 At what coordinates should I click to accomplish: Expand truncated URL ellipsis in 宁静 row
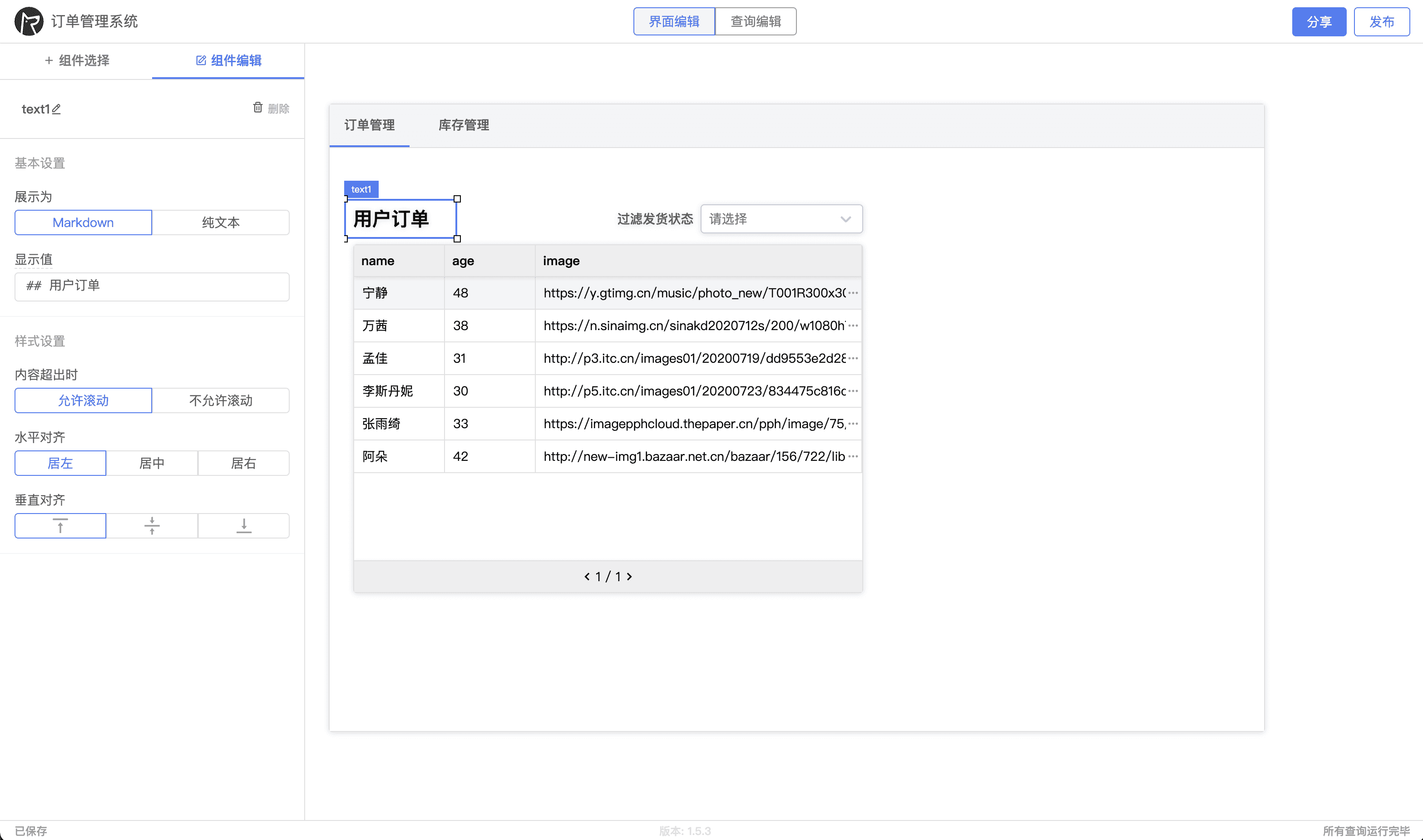854,293
